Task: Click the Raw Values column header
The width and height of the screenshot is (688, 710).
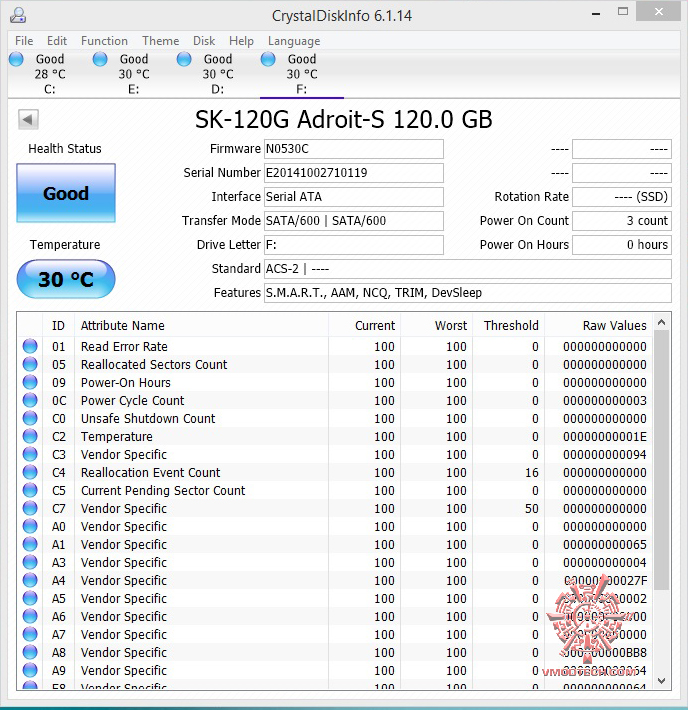Action: (x=598, y=326)
